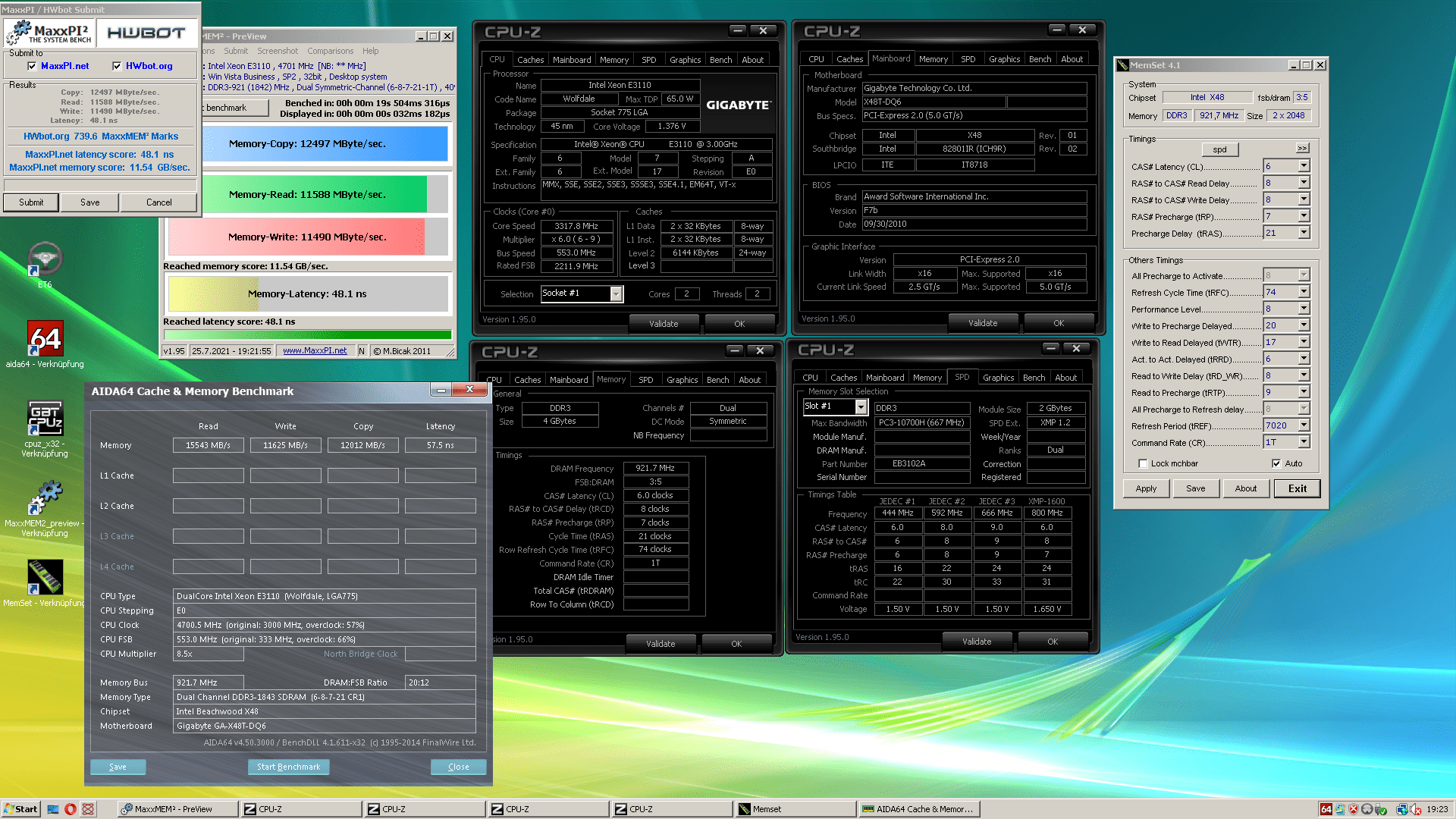Toggle the MaxxPI.net submit checkbox
Viewport: 1456px width, 819px height.
[x=32, y=66]
